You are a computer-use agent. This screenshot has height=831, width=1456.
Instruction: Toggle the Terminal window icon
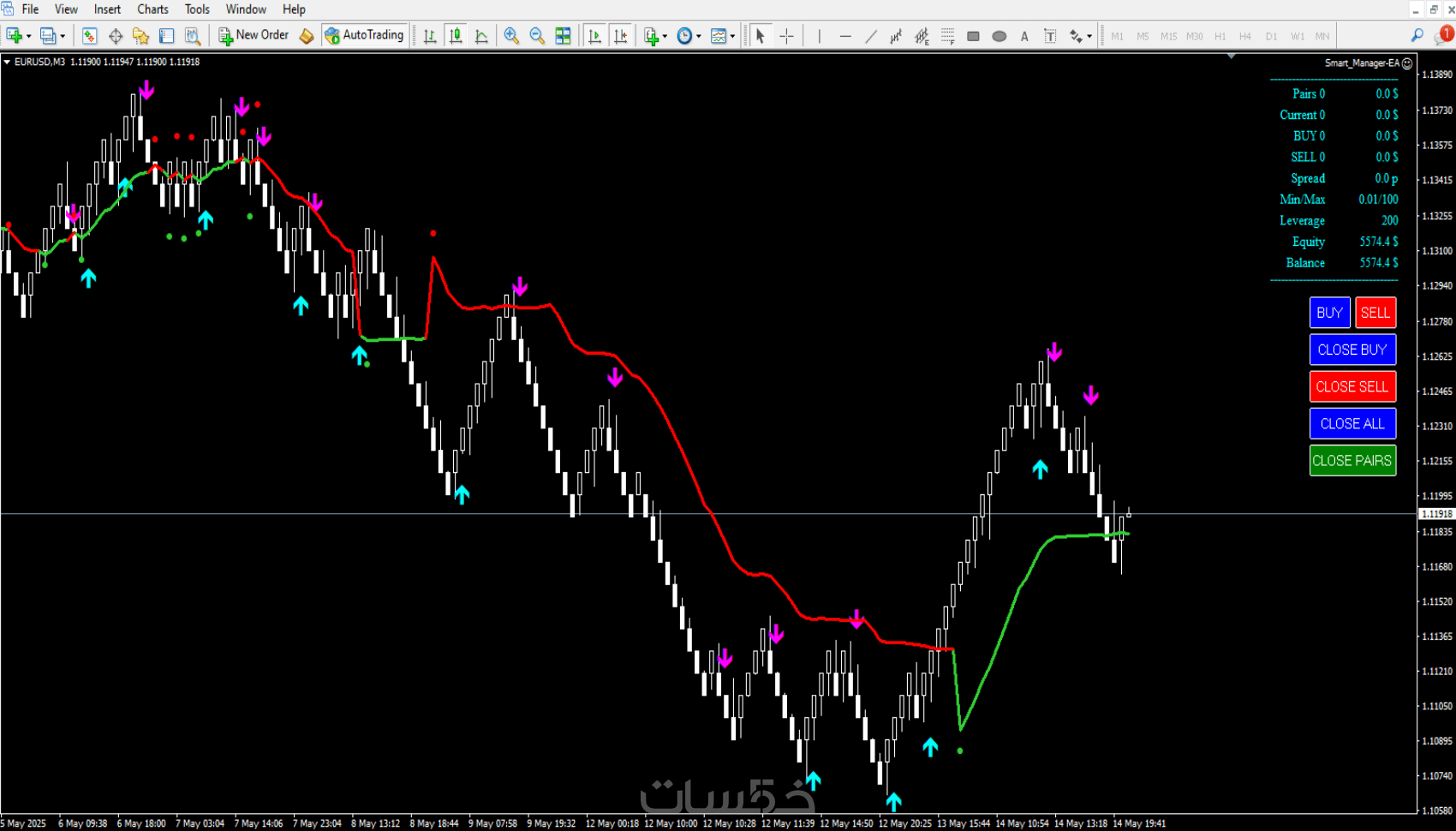(166, 35)
